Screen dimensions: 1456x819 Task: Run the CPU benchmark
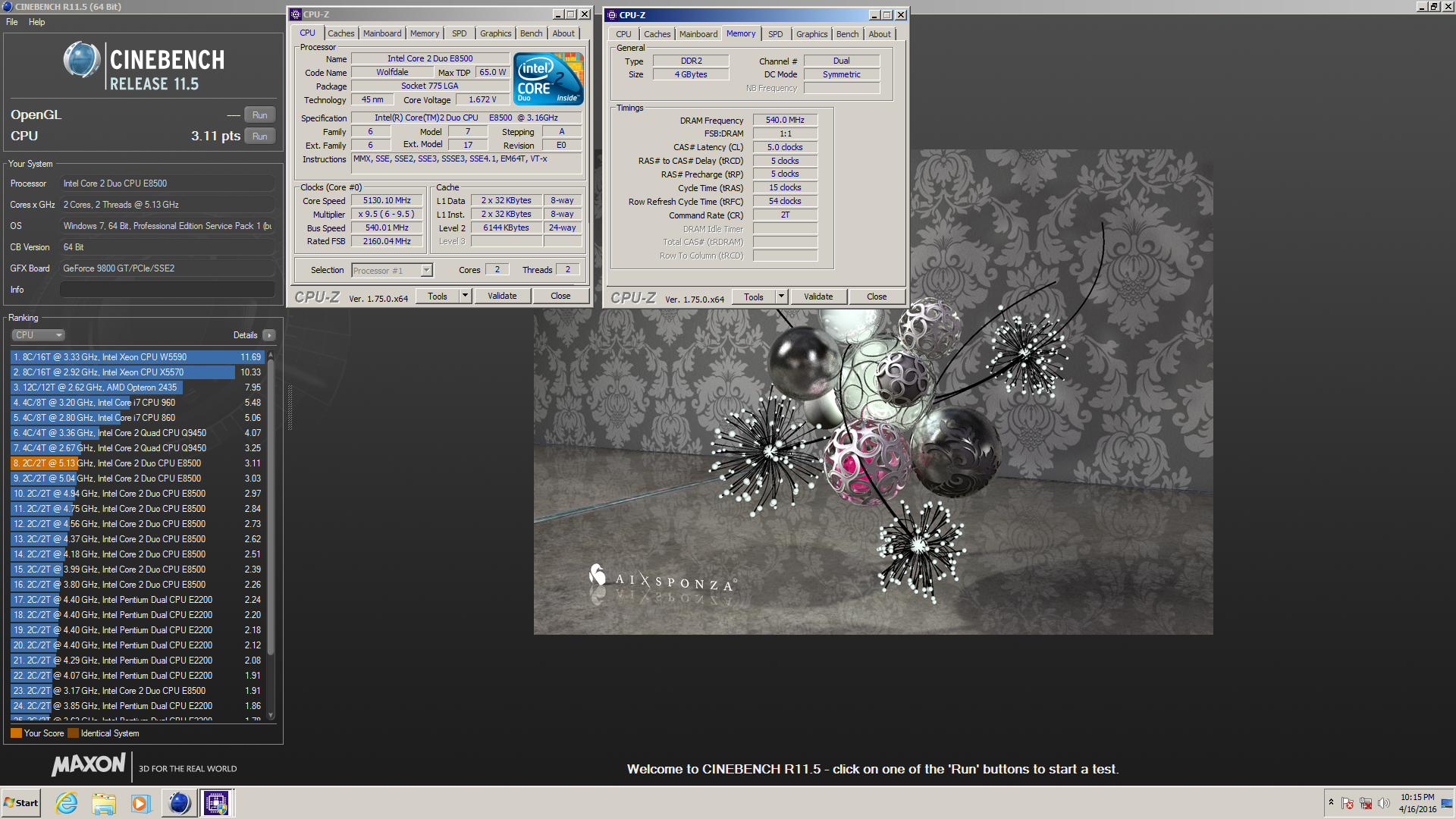click(260, 136)
